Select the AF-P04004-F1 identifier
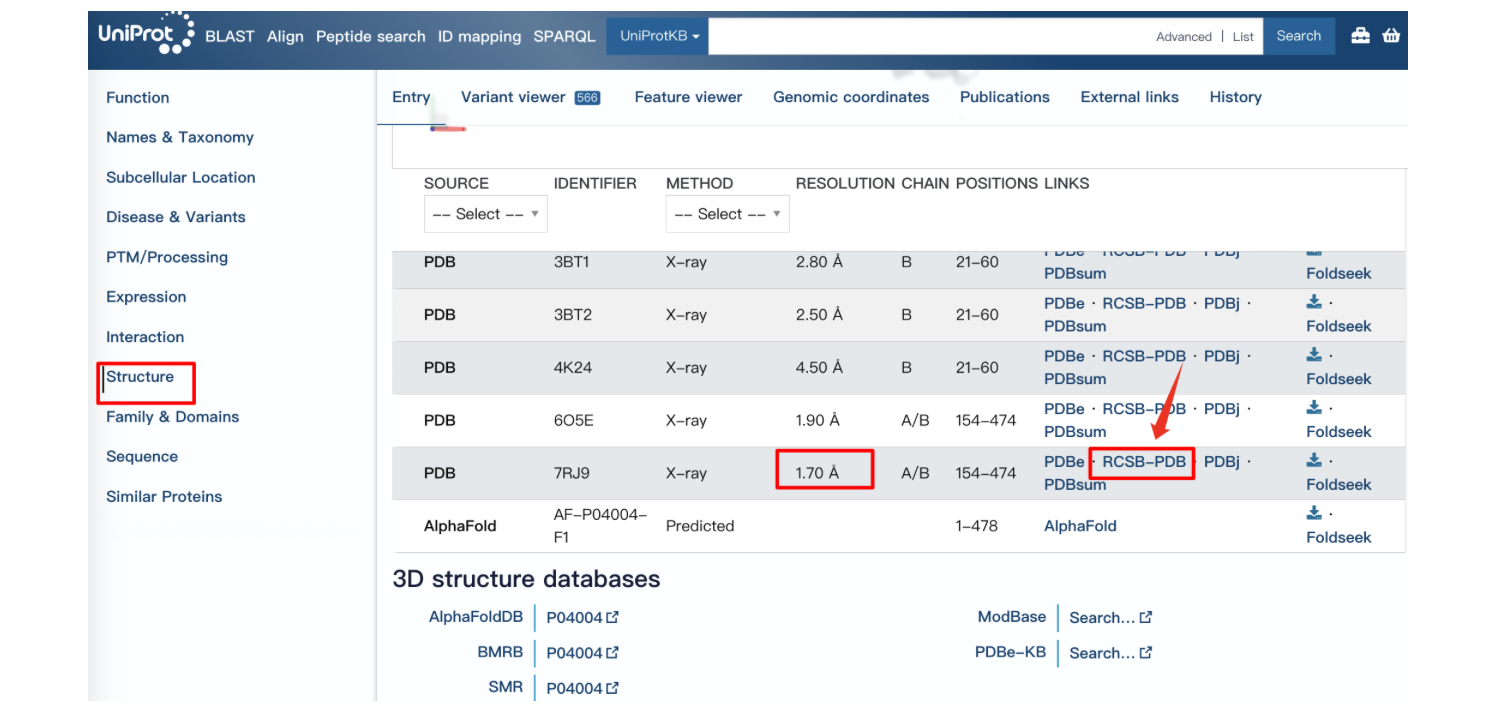 click(601, 526)
